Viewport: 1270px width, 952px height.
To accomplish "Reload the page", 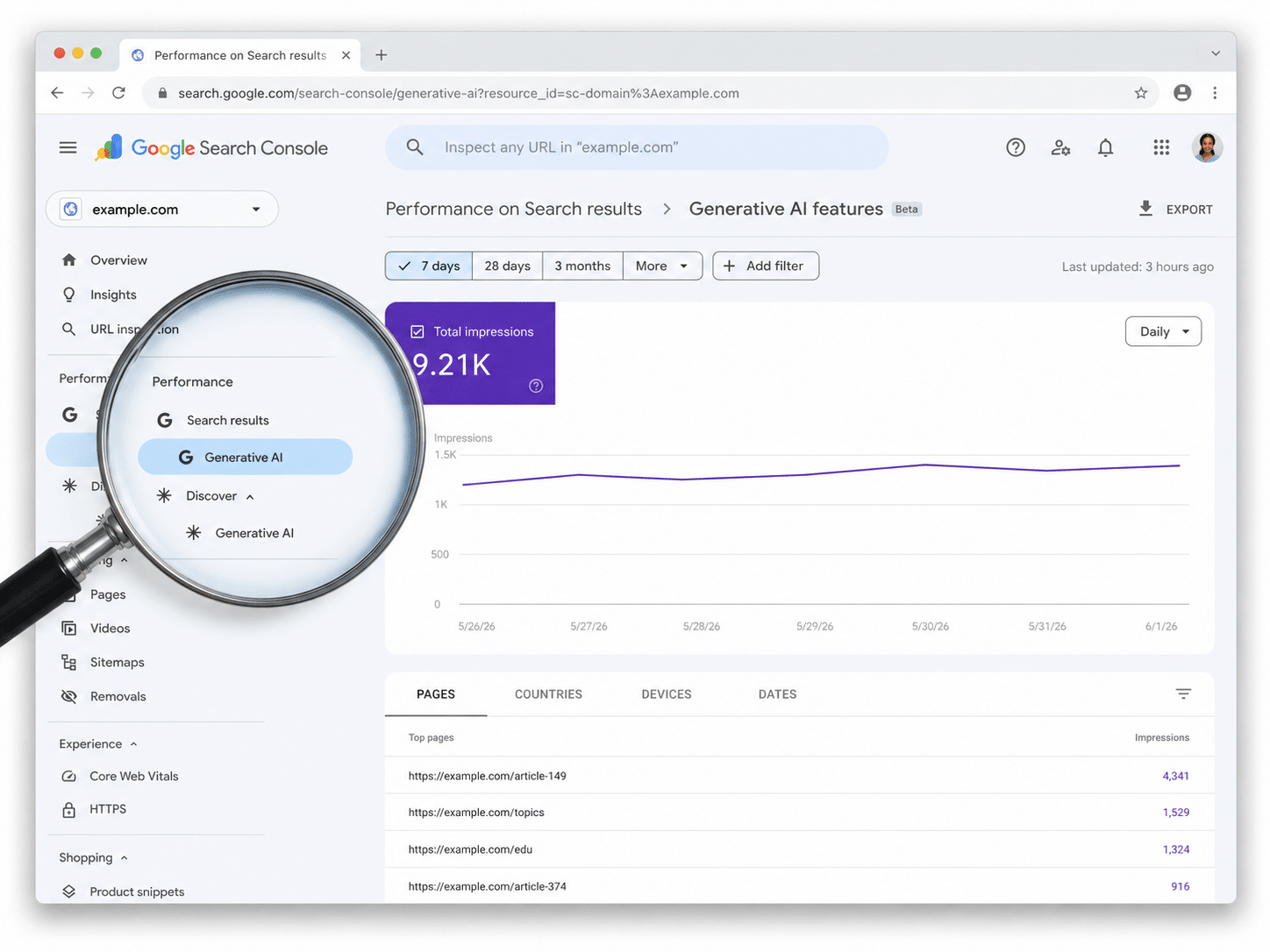I will coord(118,93).
